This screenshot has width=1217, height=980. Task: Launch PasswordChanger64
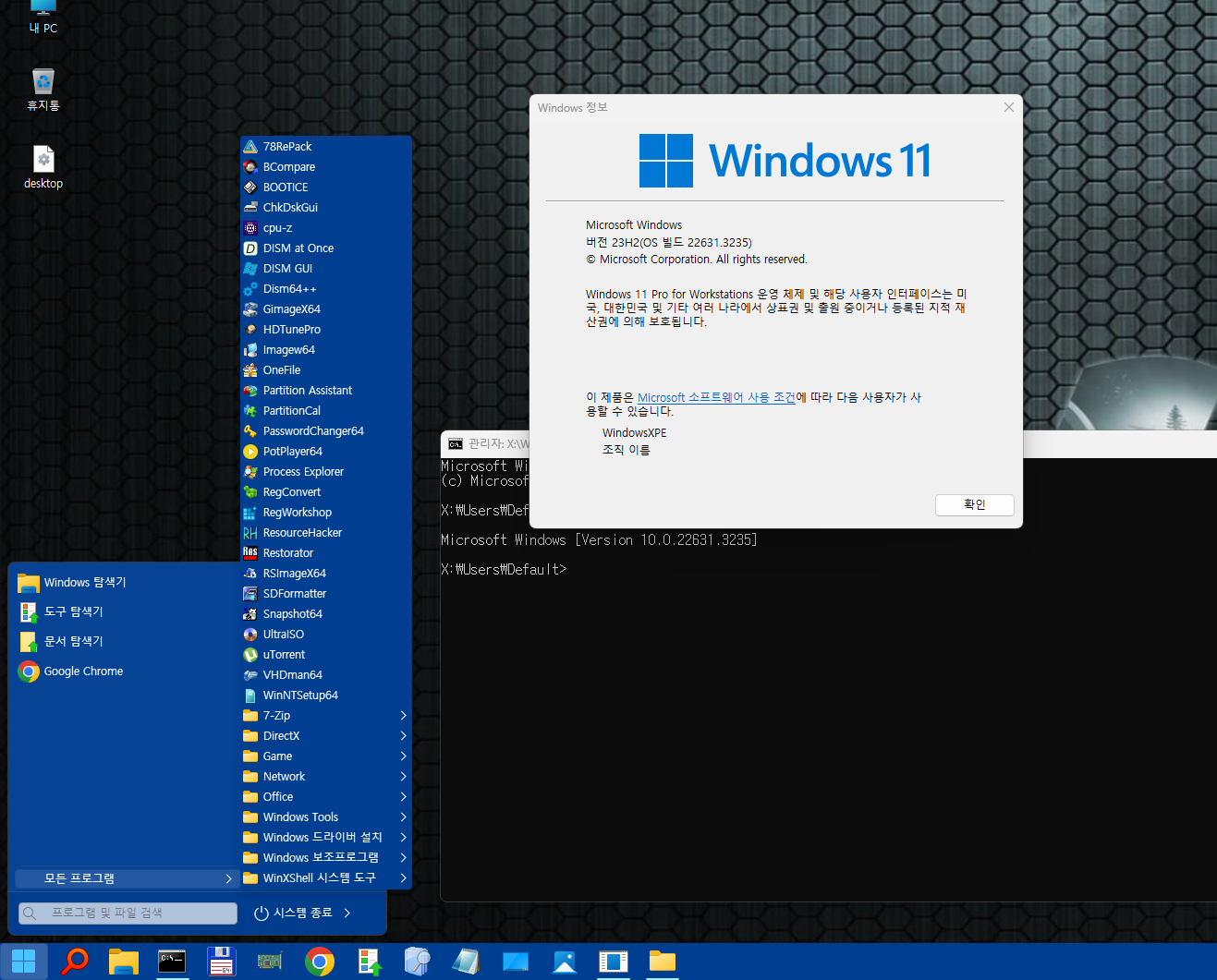325,430
